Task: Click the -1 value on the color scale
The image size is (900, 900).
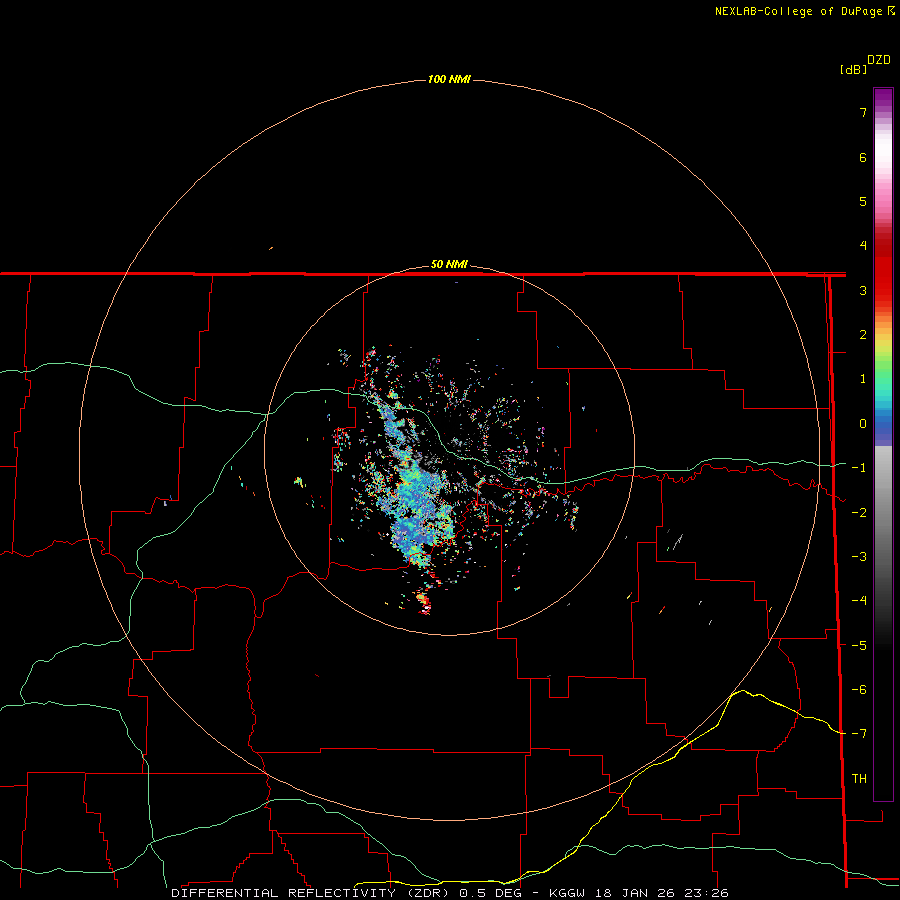Action: pyautogui.click(x=859, y=468)
